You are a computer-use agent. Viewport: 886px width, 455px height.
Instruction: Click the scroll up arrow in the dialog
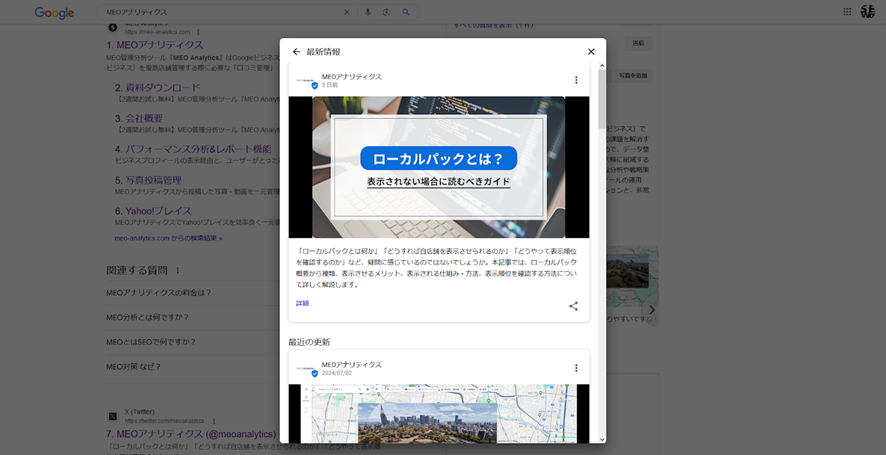(x=602, y=66)
